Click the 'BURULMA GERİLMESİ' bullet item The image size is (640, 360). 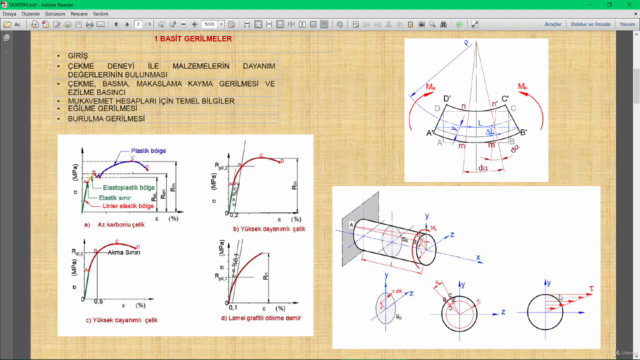[106, 119]
